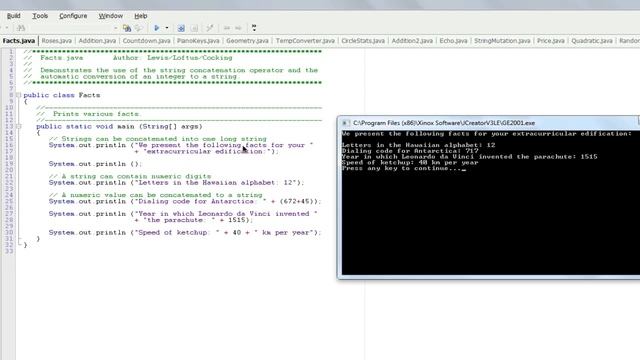Viewport: 640px width, 360px height.
Task: Click console output 'Dialing code for Antarctica: 717'
Action: tap(410, 151)
